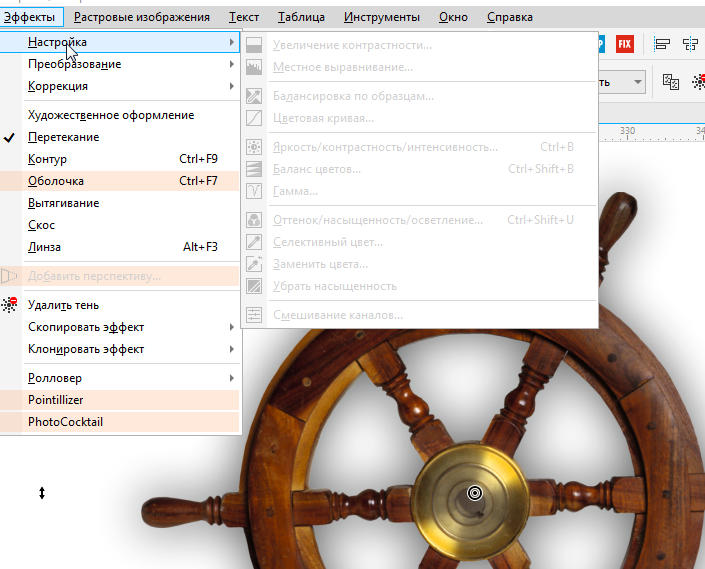The width and height of the screenshot is (705, 569).
Task: Open the Справка menu
Action: (510, 17)
